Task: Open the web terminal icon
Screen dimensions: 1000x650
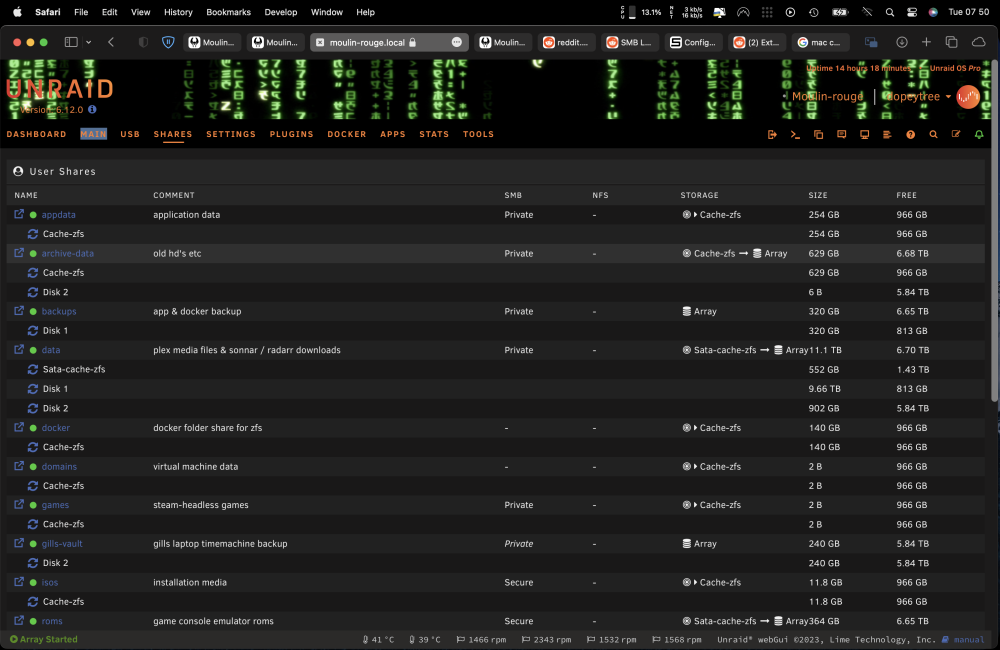Action: click(x=795, y=135)
